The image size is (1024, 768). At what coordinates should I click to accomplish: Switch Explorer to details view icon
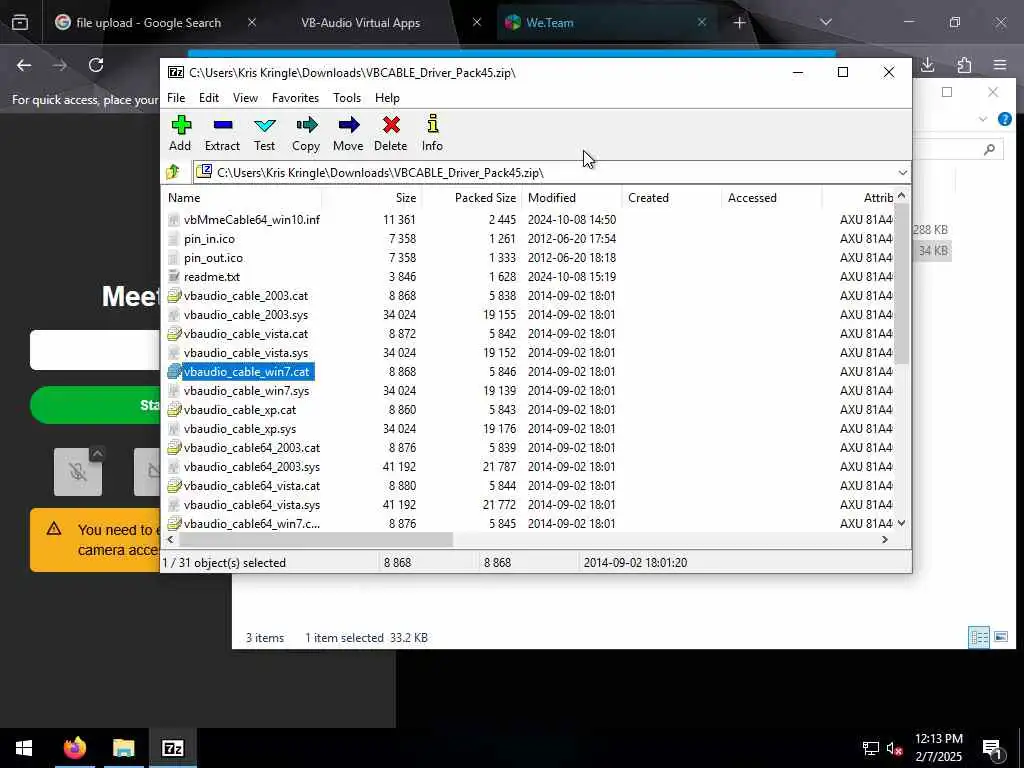point(979,637)
